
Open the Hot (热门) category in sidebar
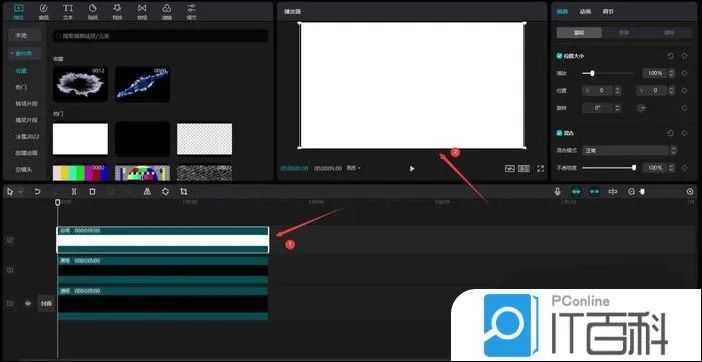click(21, 87)
